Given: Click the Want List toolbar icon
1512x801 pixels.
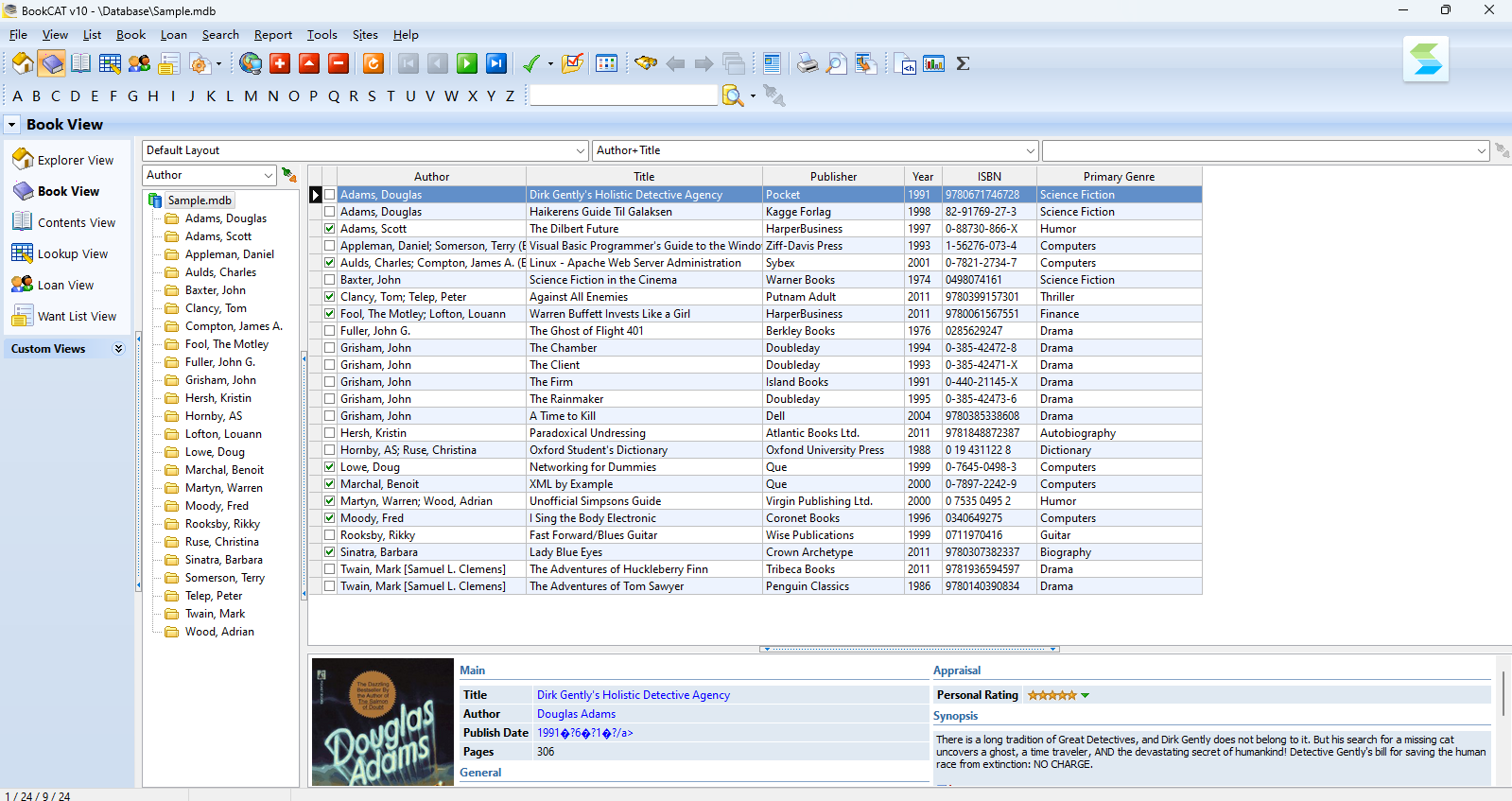Looking at the screenshot, I should point(169,63).
